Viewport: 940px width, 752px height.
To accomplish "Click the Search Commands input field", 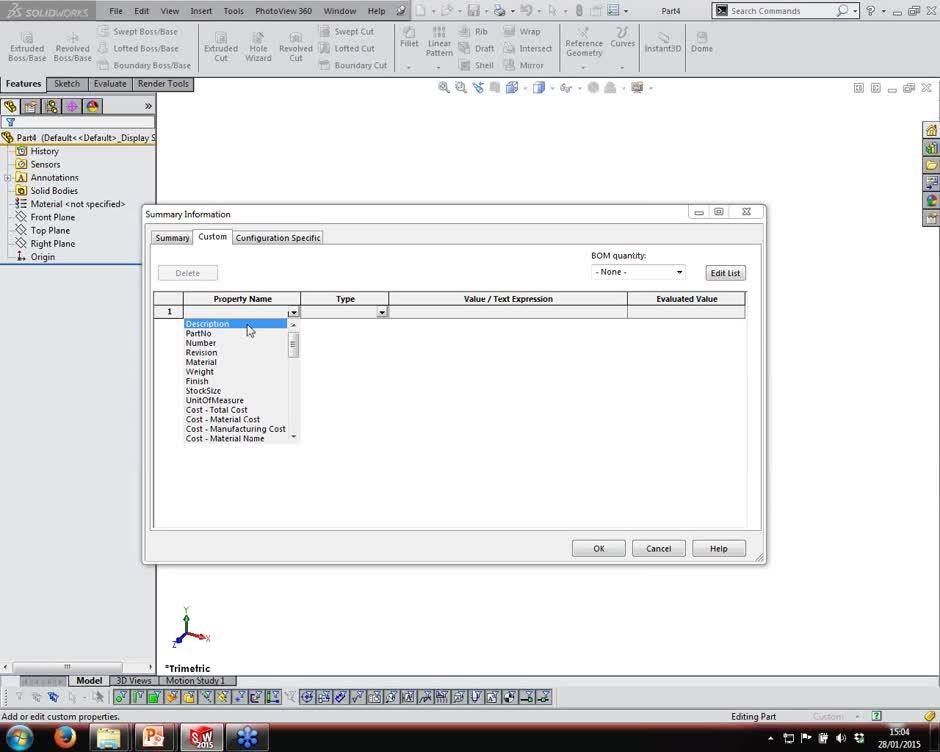I will pos(780,11).
